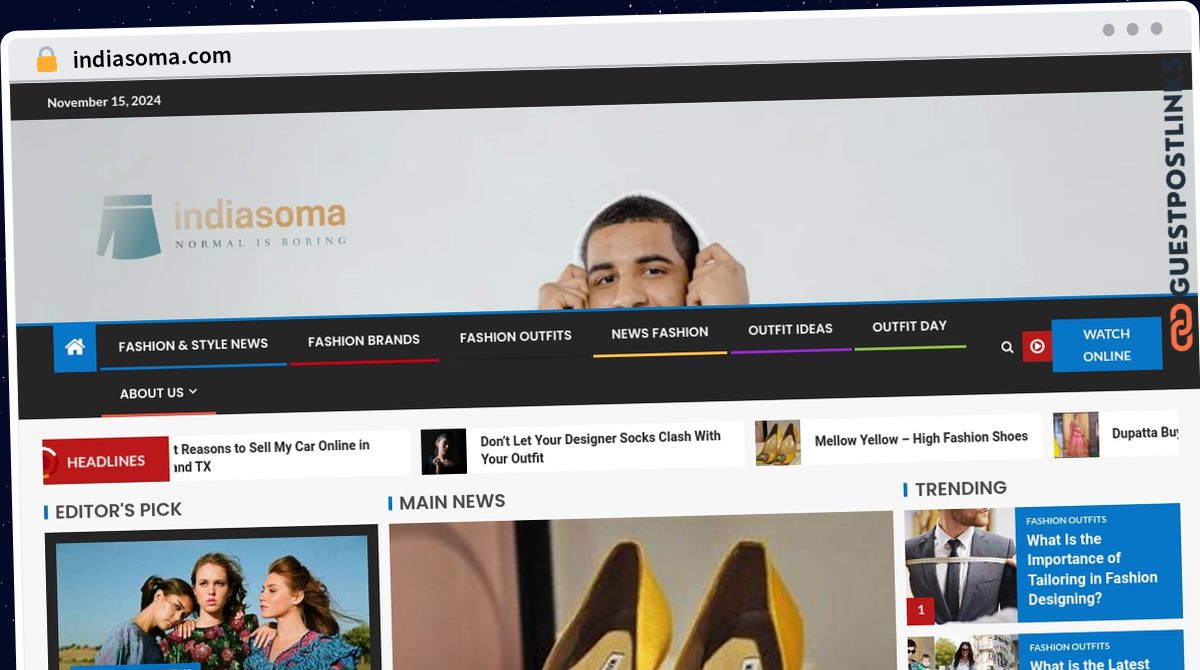
Task: Click the Trending heading
Action: point(961,488)
